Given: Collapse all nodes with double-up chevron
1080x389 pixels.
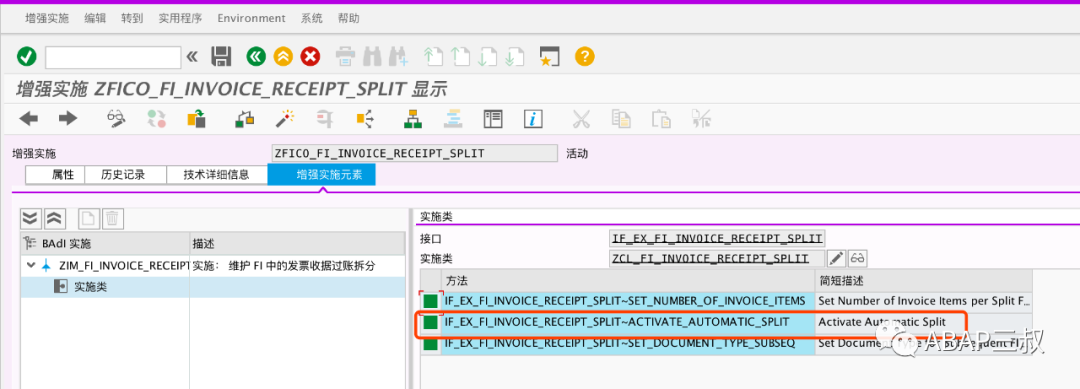Looking at the screenshot, I should tap(54, 220).
